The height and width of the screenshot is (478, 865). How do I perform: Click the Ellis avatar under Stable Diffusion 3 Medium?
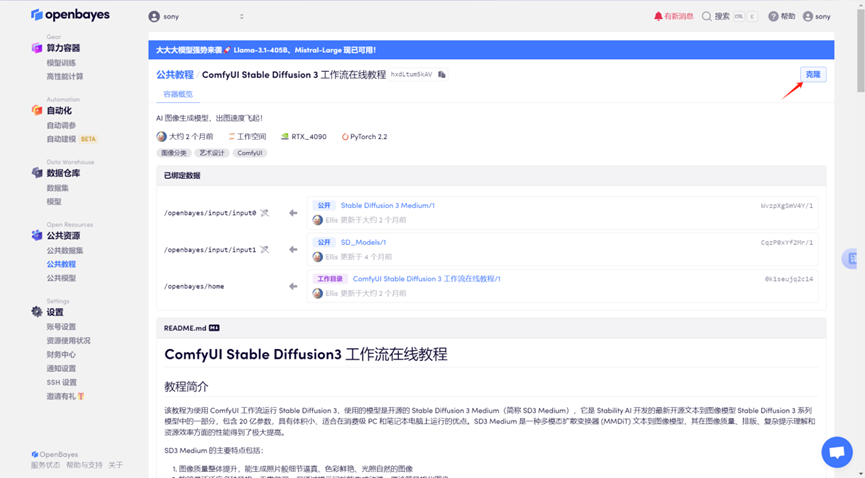(317, 220)
